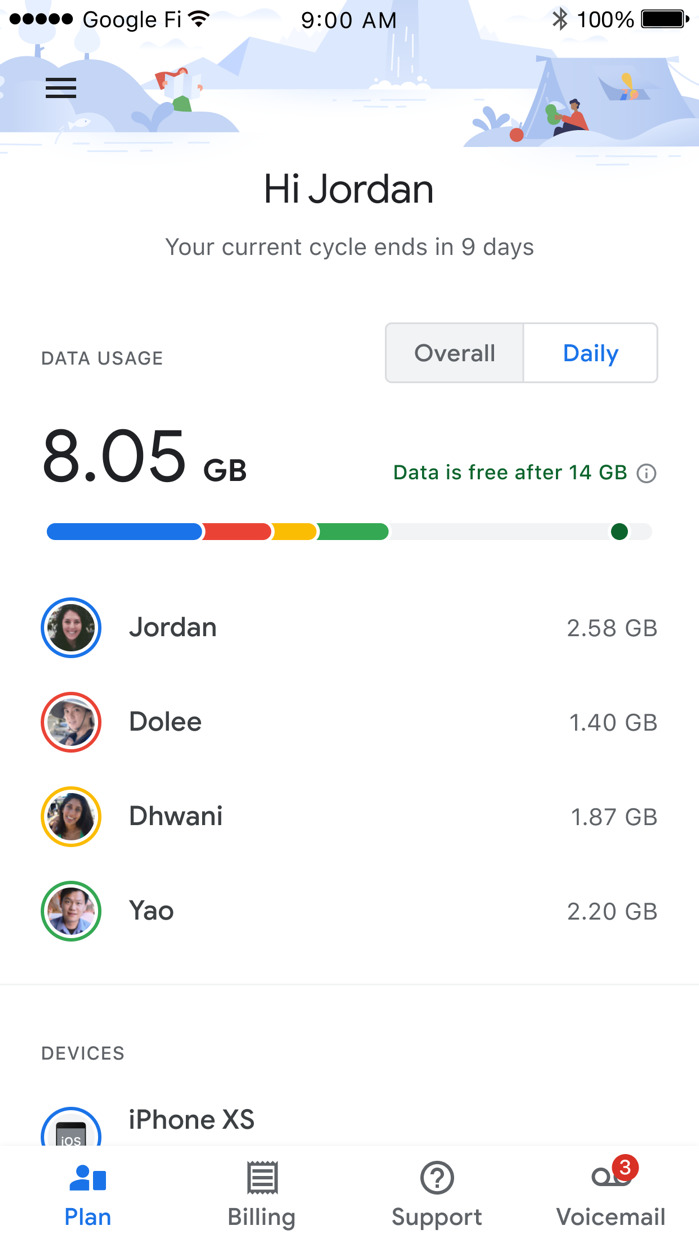Tap Dolee's profile avatar
This screenshot has height=1242, width=699.
pos(71,722)
